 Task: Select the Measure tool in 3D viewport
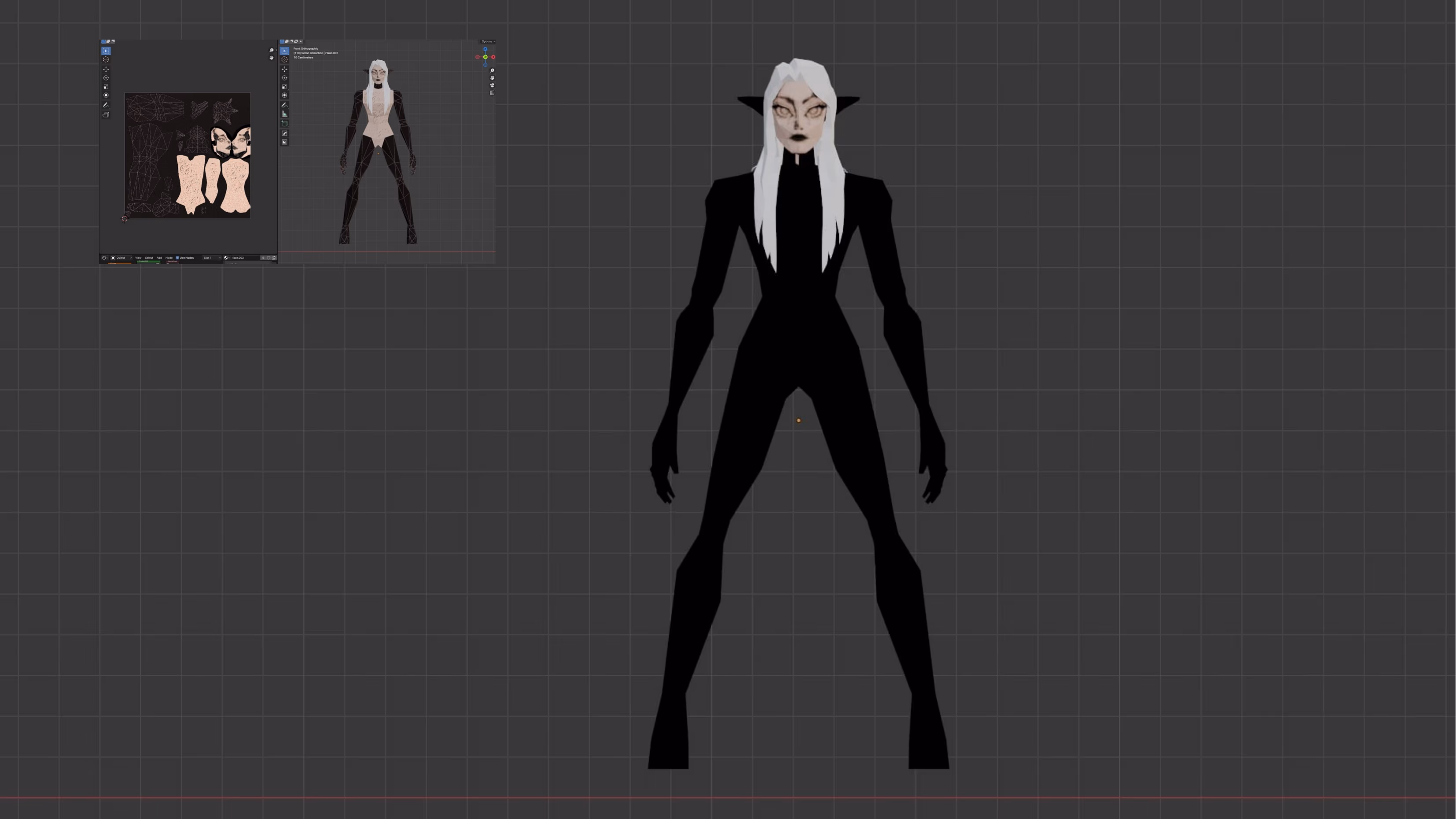[x=284, y=114]
